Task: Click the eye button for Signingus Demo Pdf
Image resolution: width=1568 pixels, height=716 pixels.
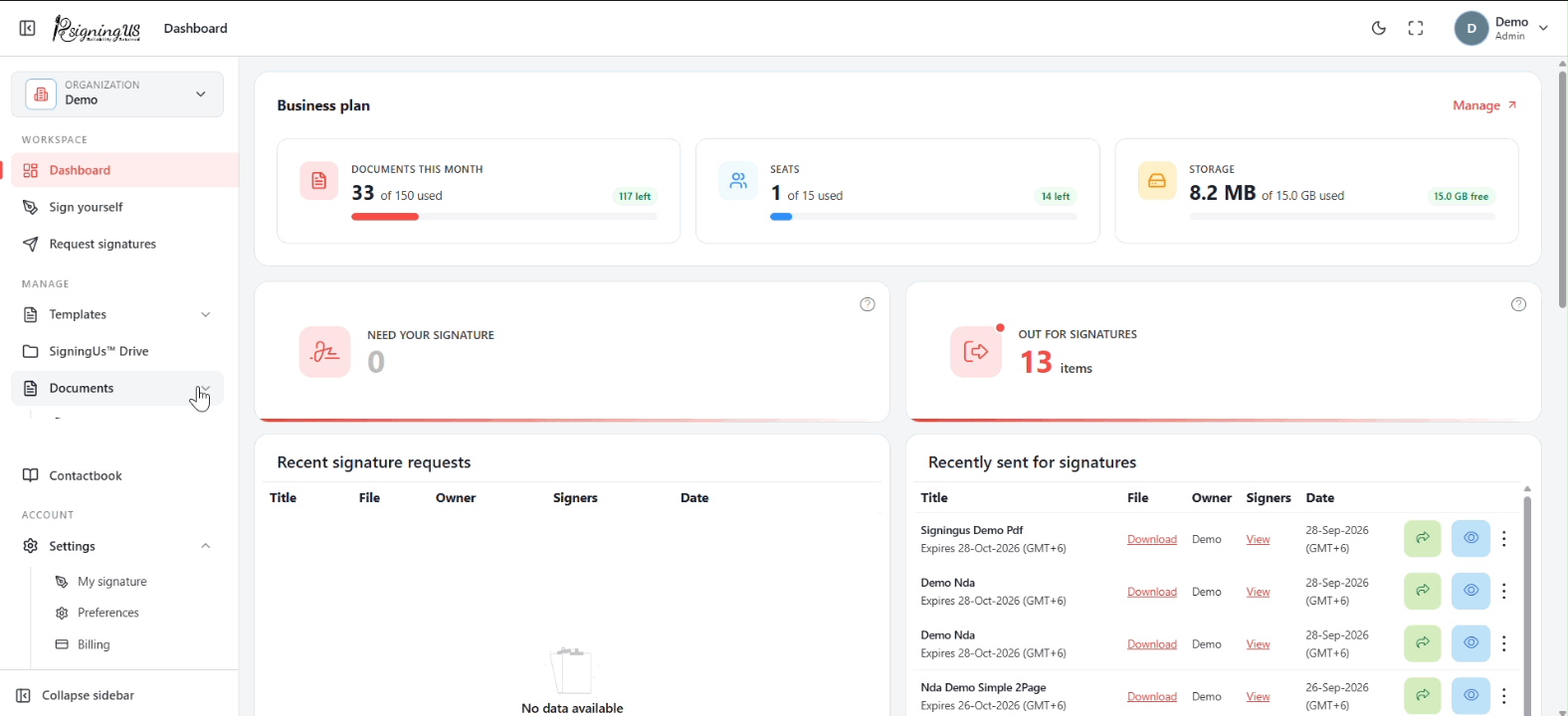Action: [1470, 538]
